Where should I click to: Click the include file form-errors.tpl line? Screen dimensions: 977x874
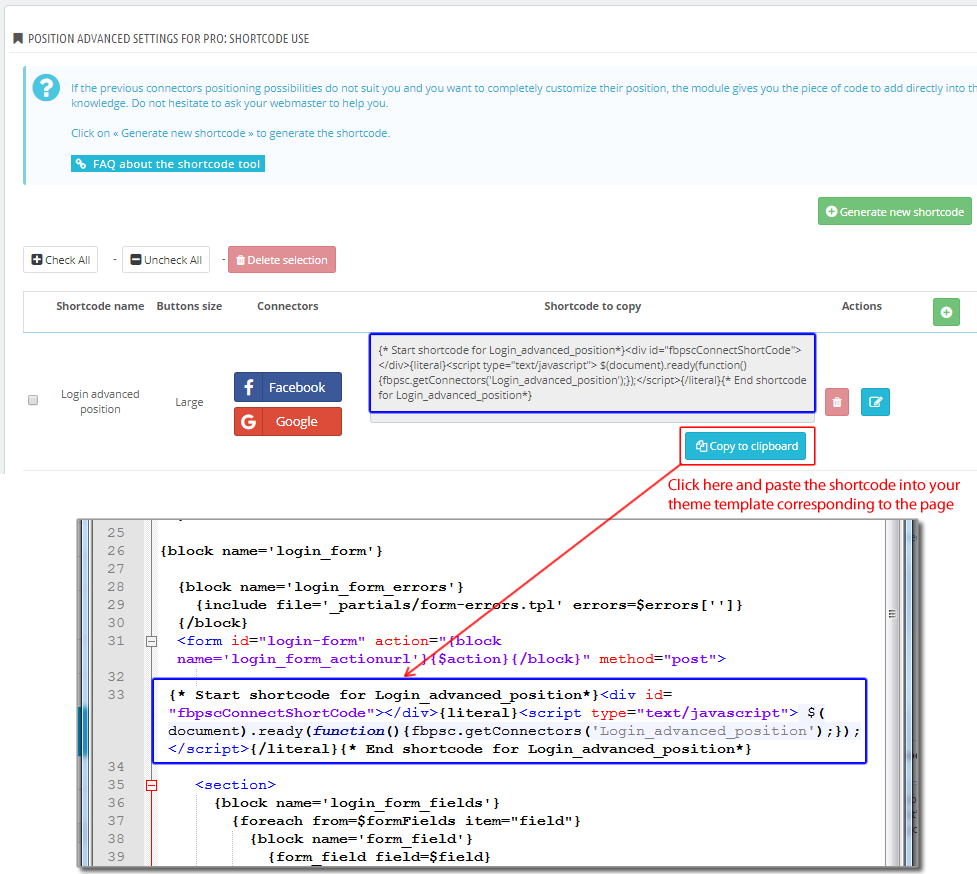469,605
